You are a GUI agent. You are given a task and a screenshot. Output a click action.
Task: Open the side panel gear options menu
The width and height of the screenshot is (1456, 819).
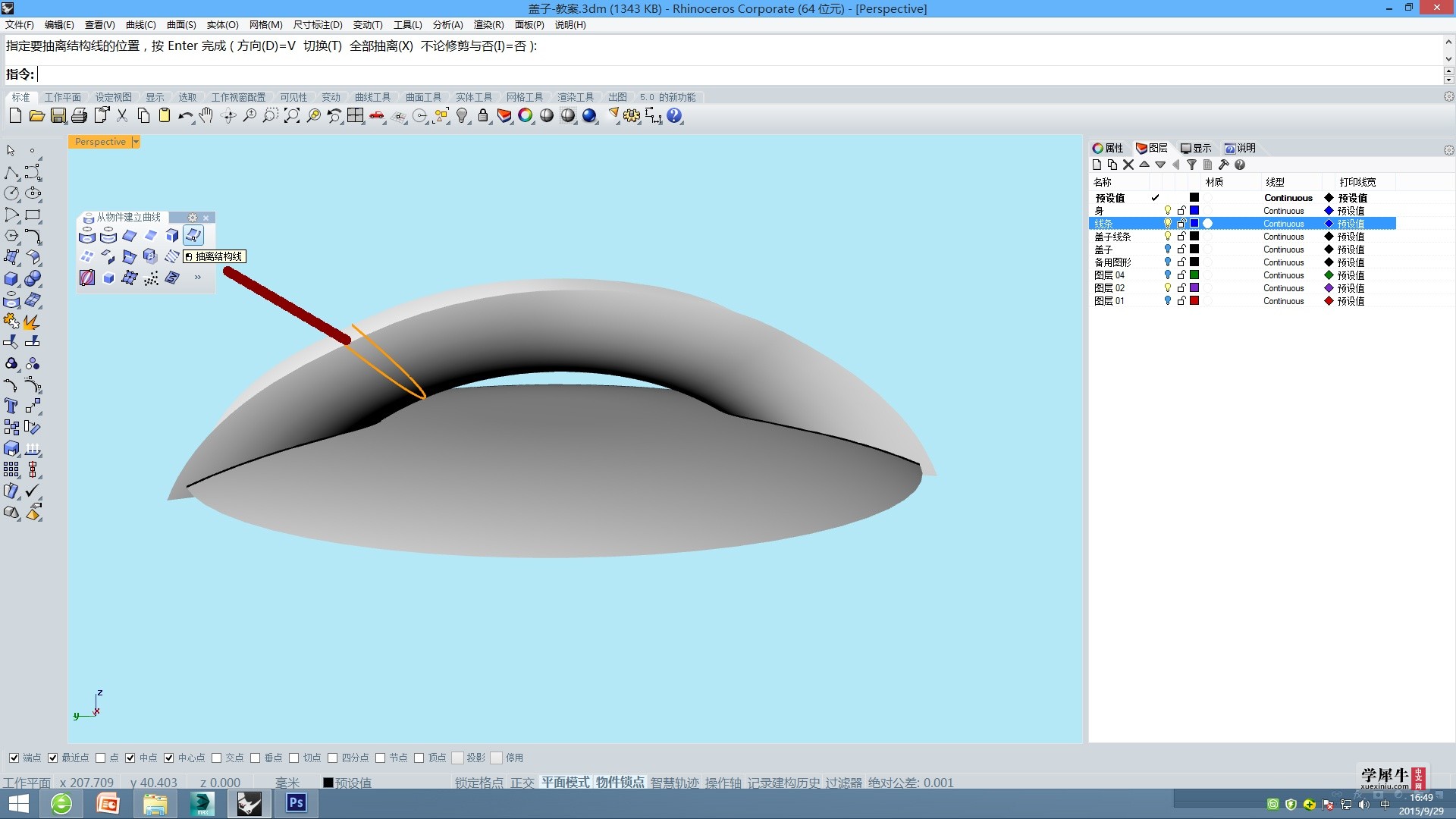(1448, 150)
